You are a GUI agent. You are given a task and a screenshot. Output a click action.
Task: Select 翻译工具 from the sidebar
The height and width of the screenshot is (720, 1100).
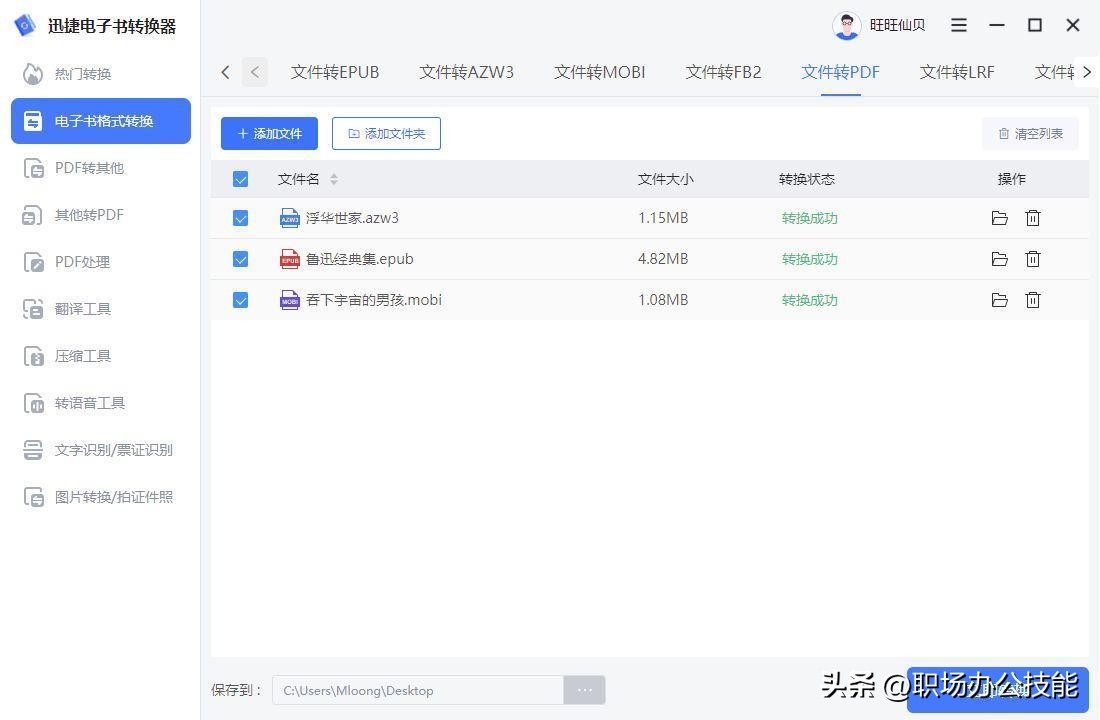pyautogui.click(x=83, y=308)
